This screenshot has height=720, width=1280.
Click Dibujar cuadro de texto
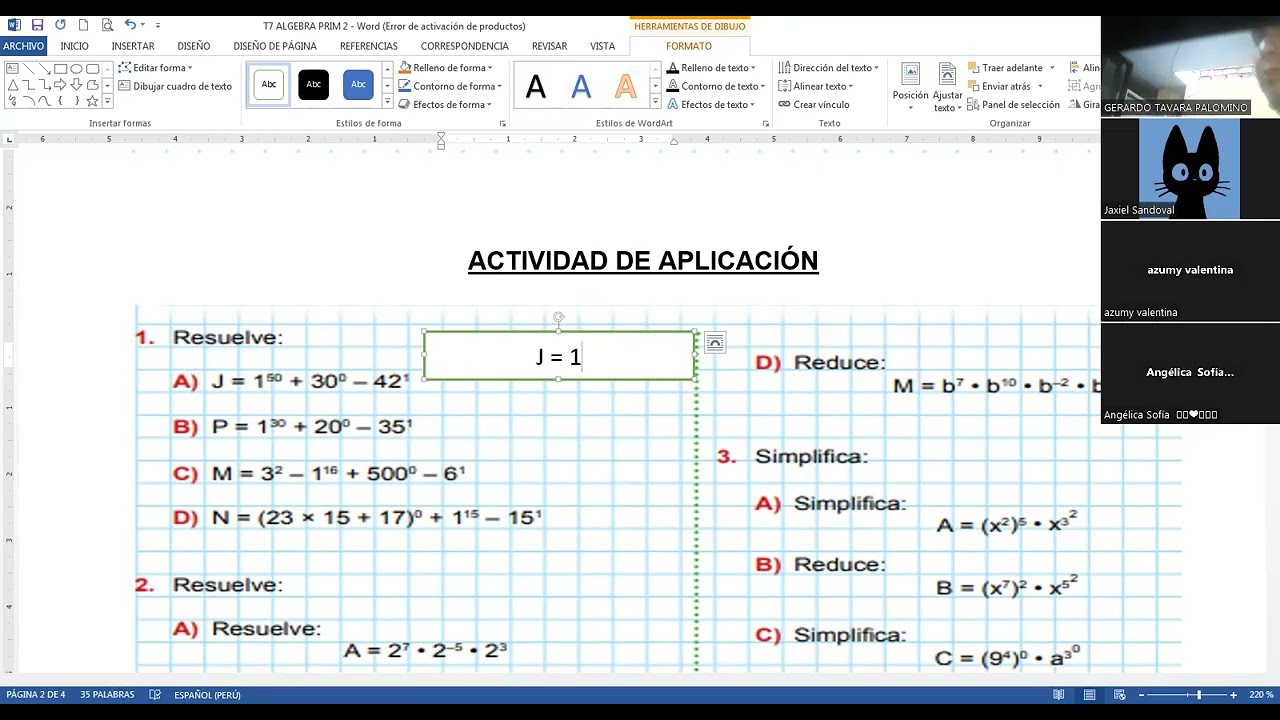coord(175,86)
